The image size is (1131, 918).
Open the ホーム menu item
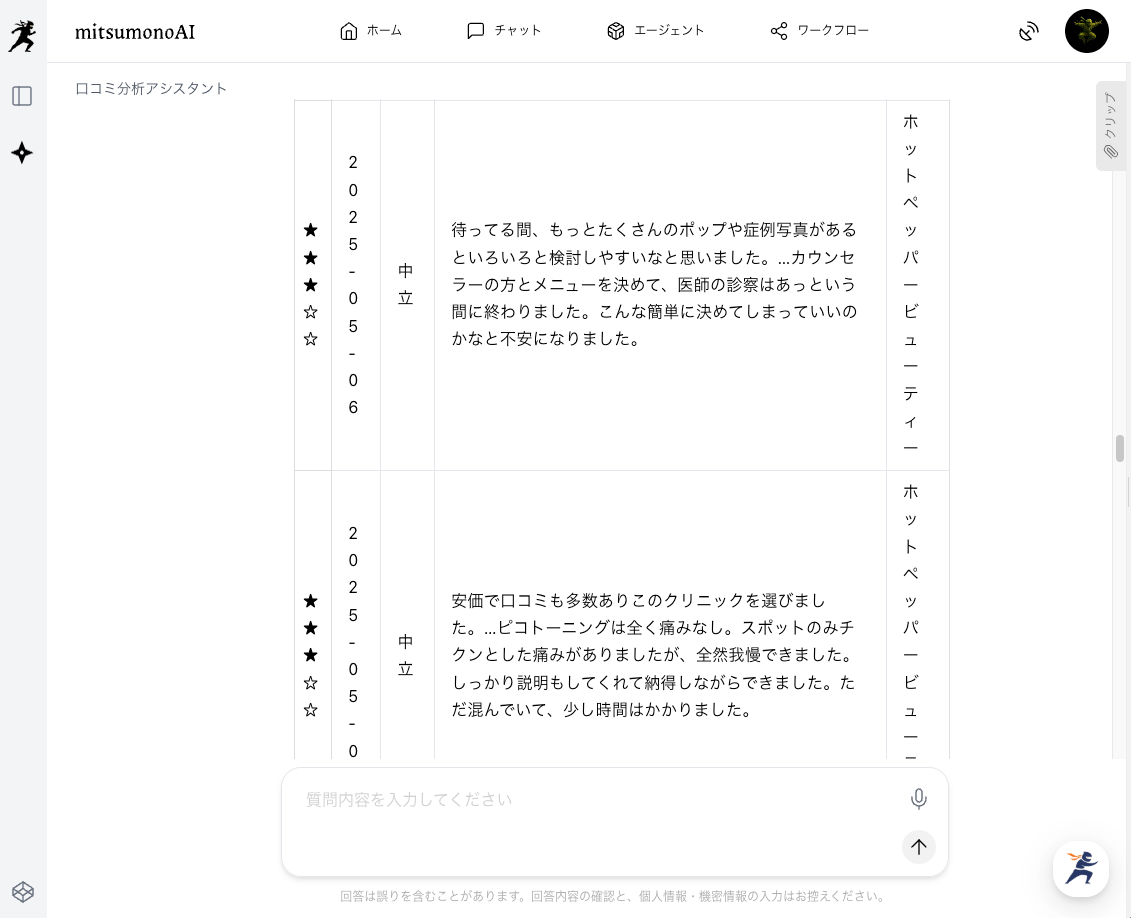[371, 31]
